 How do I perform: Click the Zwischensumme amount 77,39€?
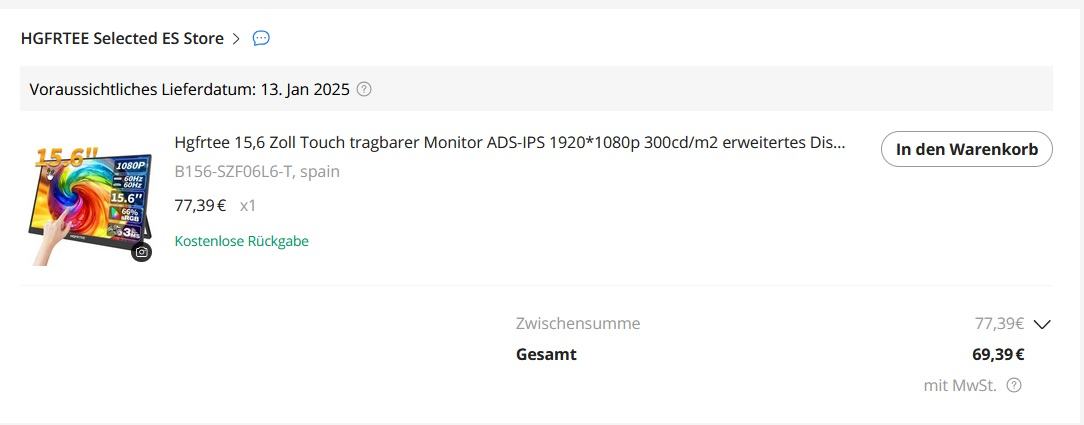click(998, 324)
